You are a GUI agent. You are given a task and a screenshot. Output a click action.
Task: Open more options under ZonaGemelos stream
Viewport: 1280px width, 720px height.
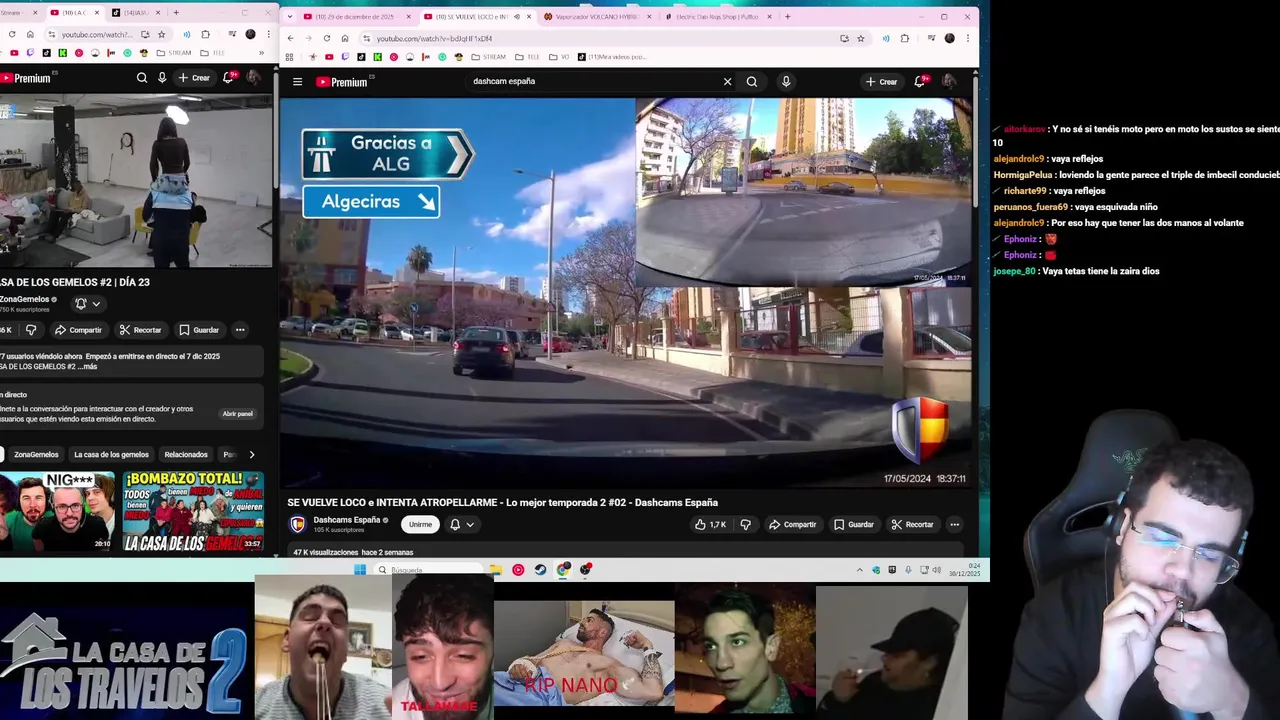(240, 330)
